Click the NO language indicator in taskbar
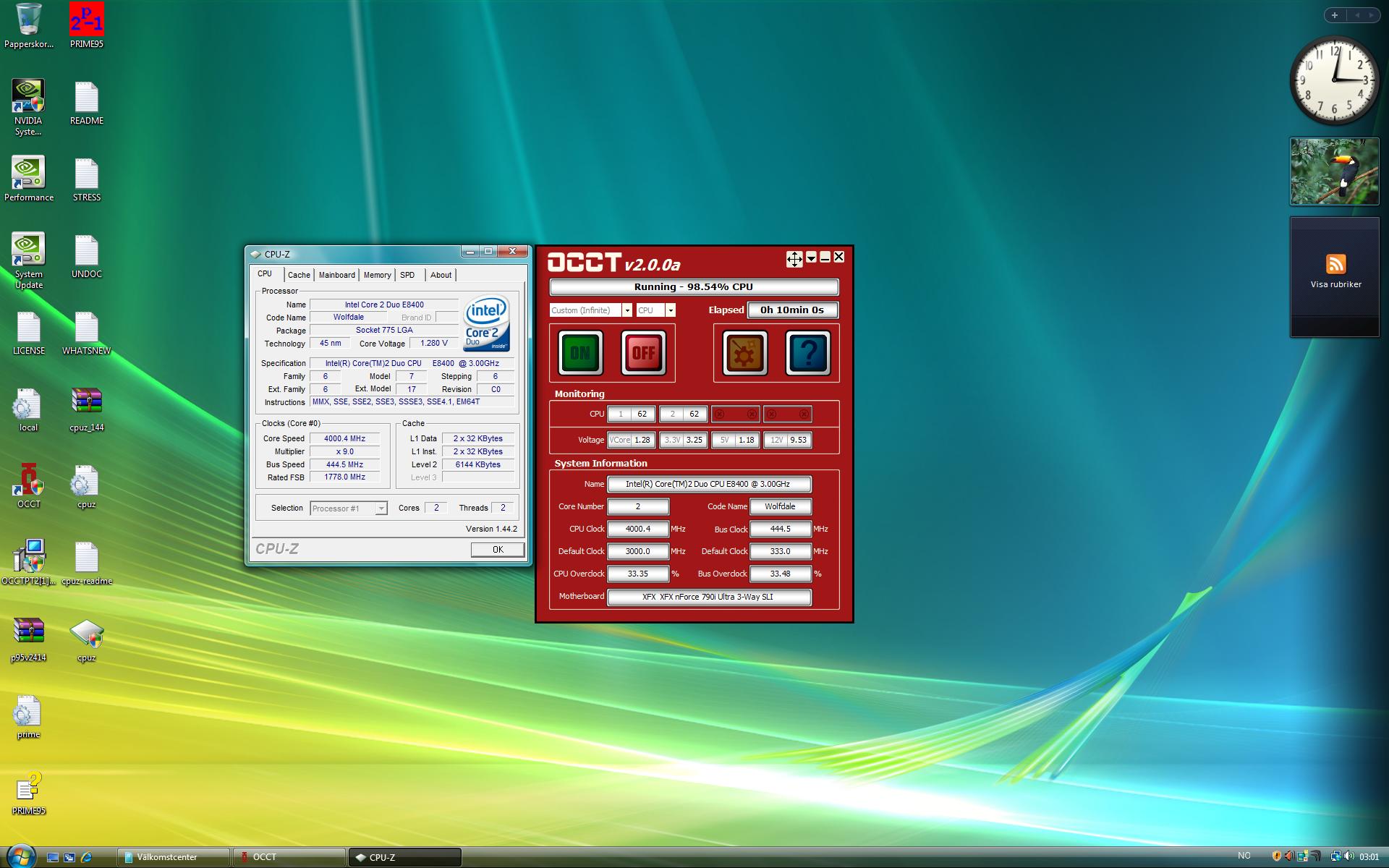Screen dimensions: 1389x868 point(1244,856)
